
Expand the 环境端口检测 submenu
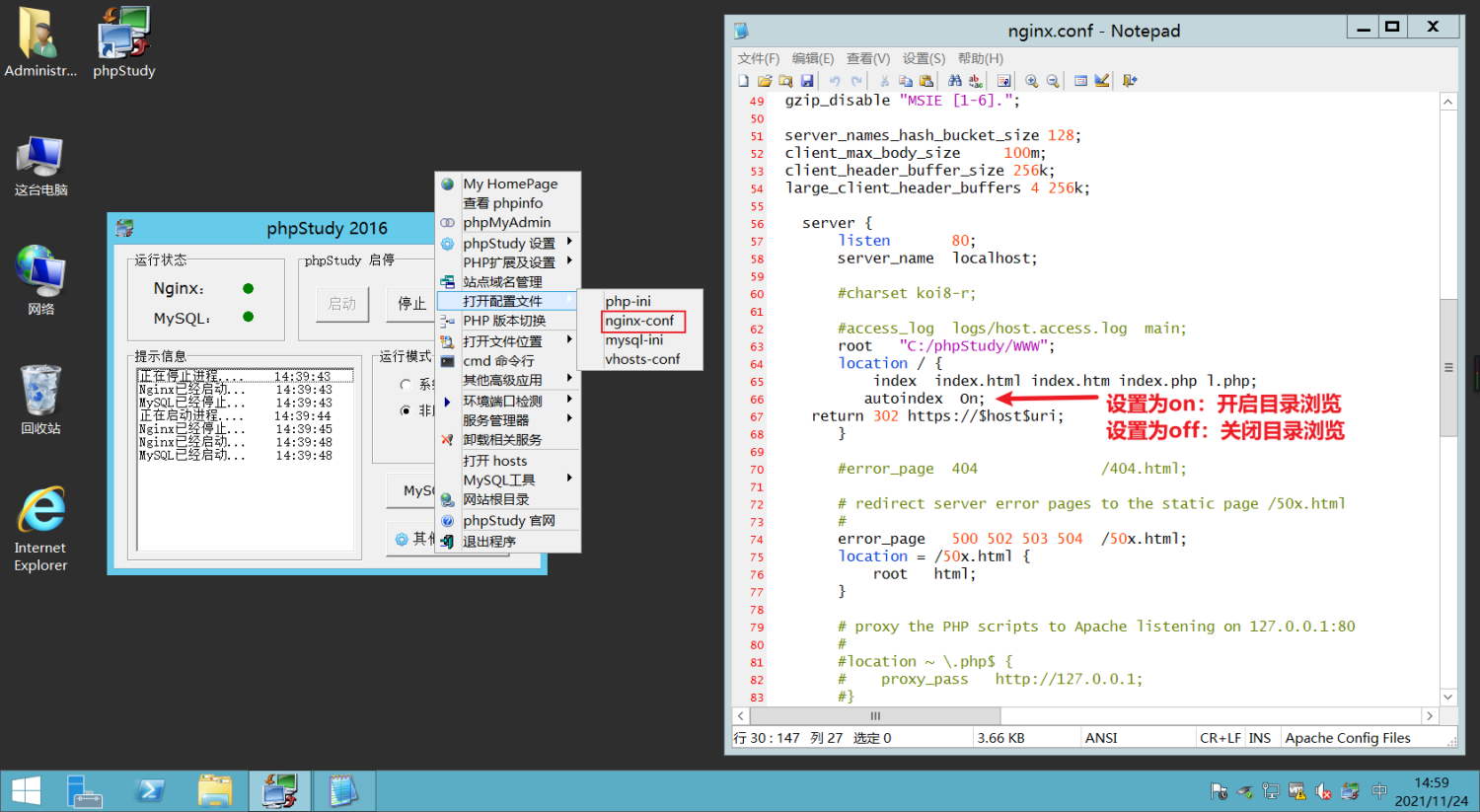[x=508, y=401]
